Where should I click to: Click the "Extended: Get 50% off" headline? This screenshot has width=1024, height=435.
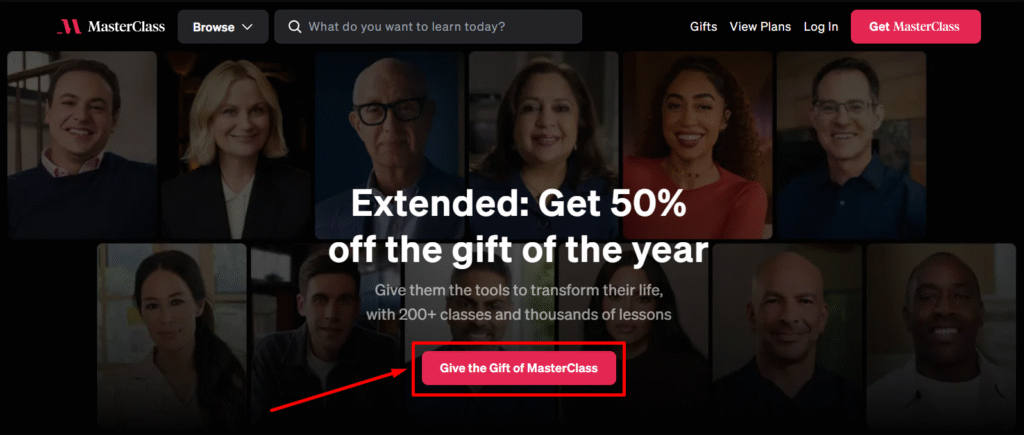(x=519, y=227)
